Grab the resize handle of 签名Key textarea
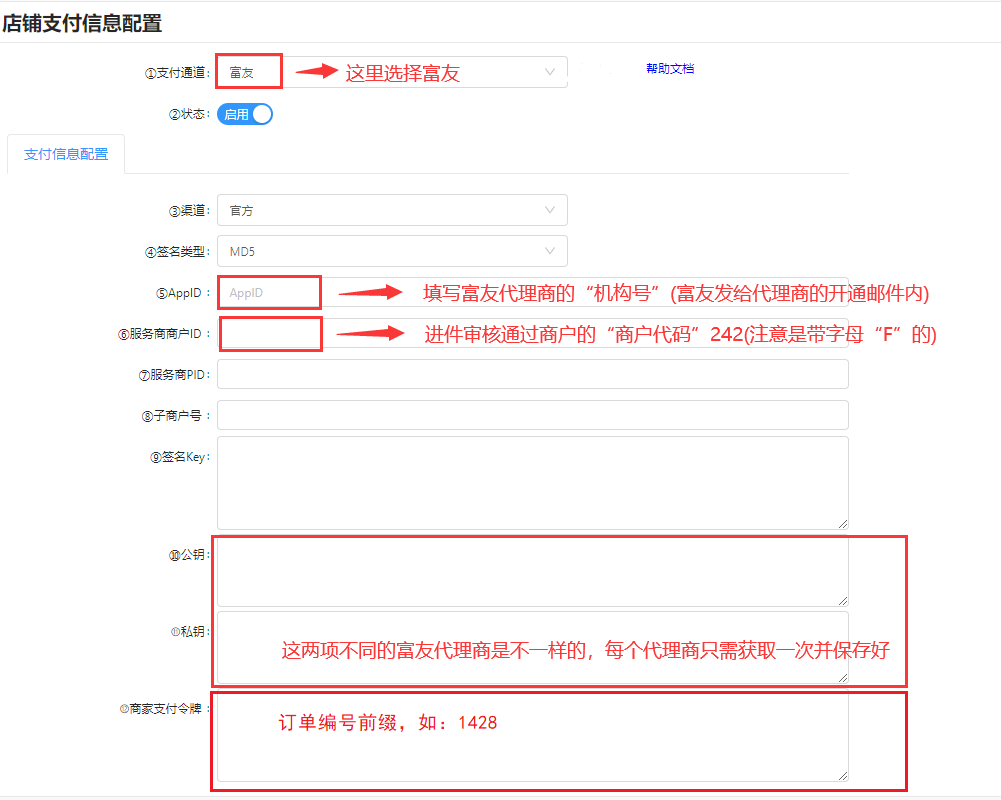This screenshot has width=1001, height=800. pos(843,524)
